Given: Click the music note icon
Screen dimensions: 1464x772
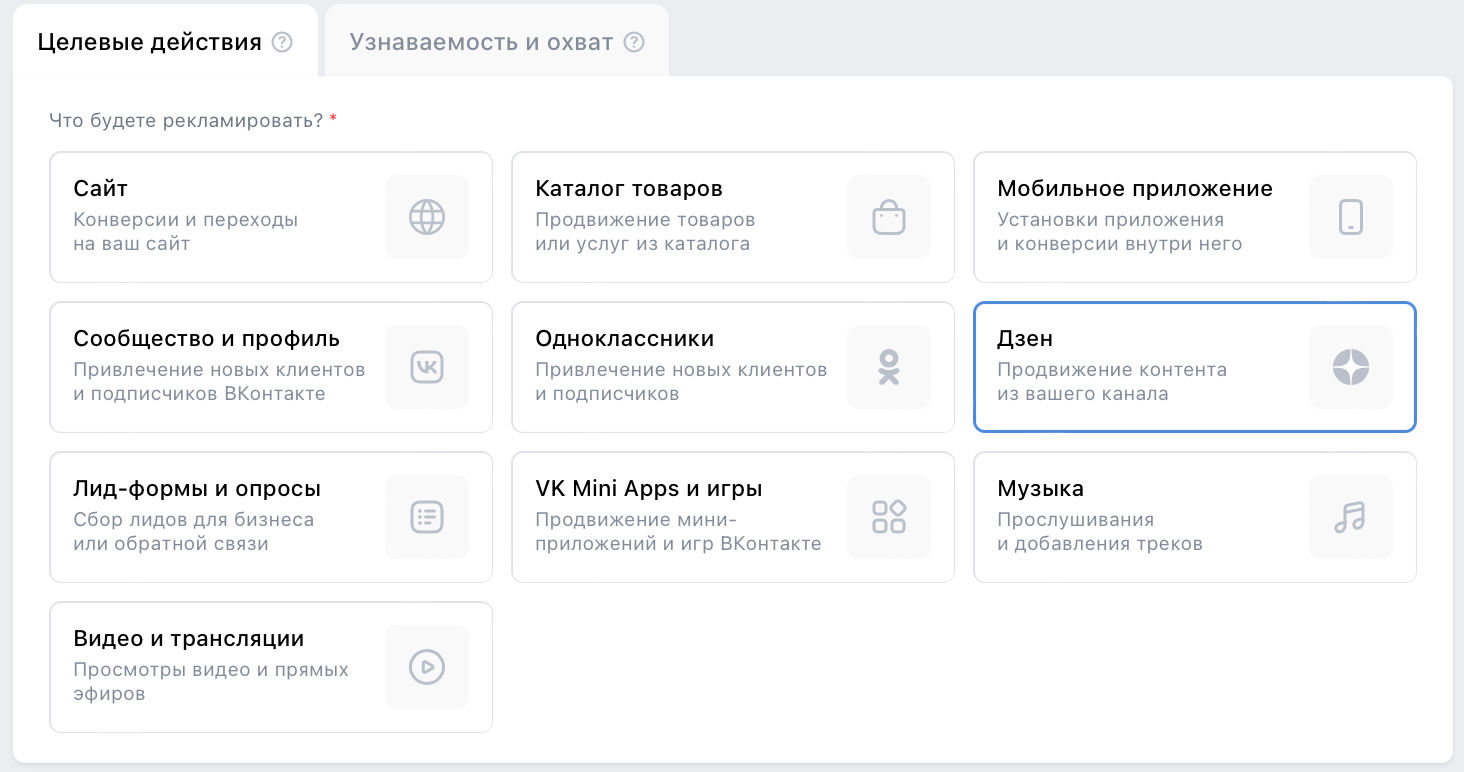Looking at the screenshot, I should coord(1351,517).
